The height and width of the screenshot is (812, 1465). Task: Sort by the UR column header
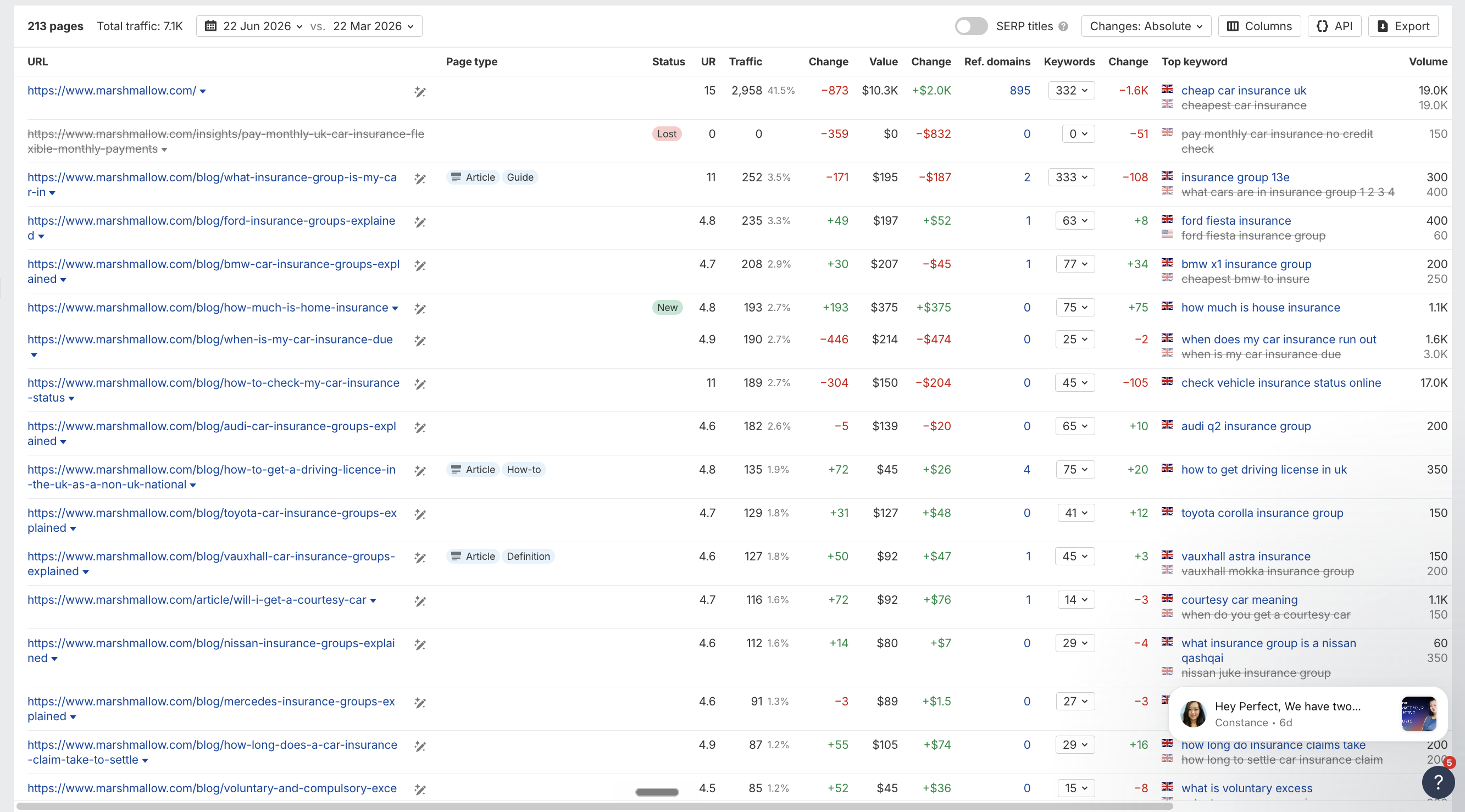point(708,62)
